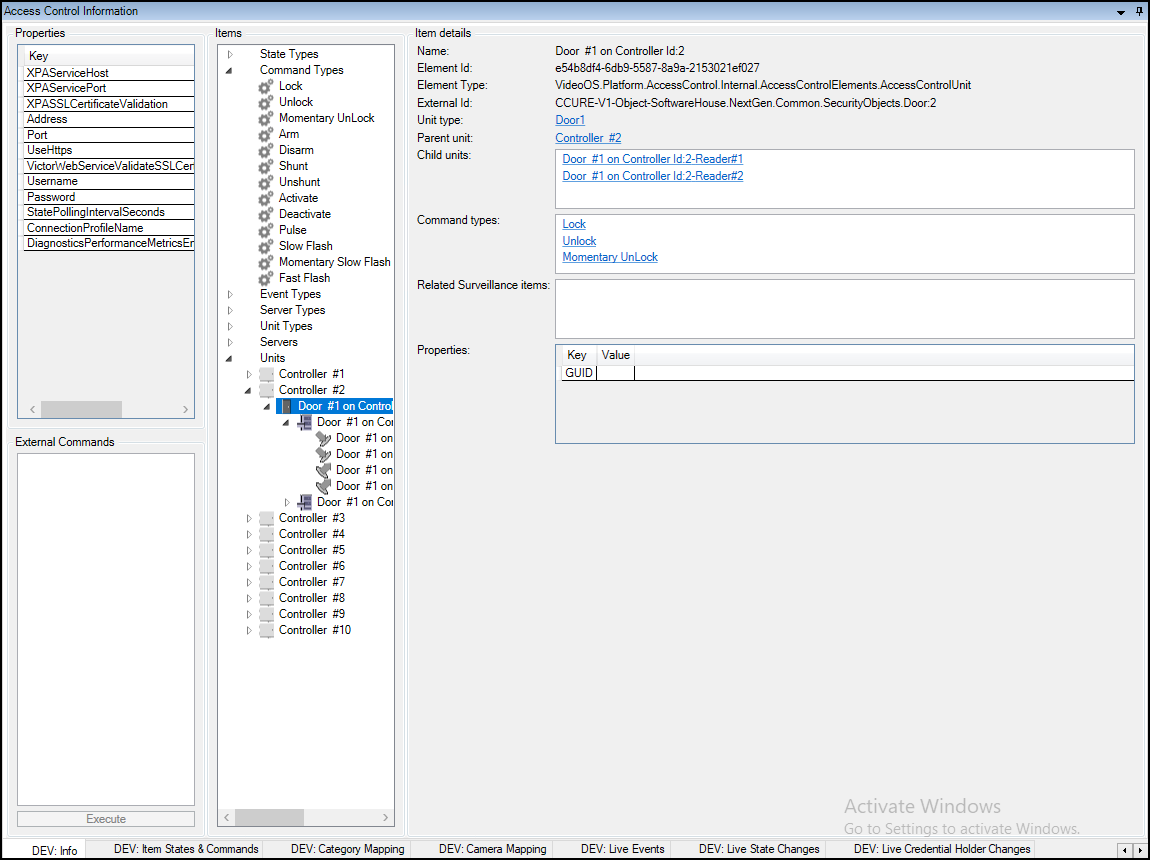Select the icon beside Controller #7

point(266,582)
